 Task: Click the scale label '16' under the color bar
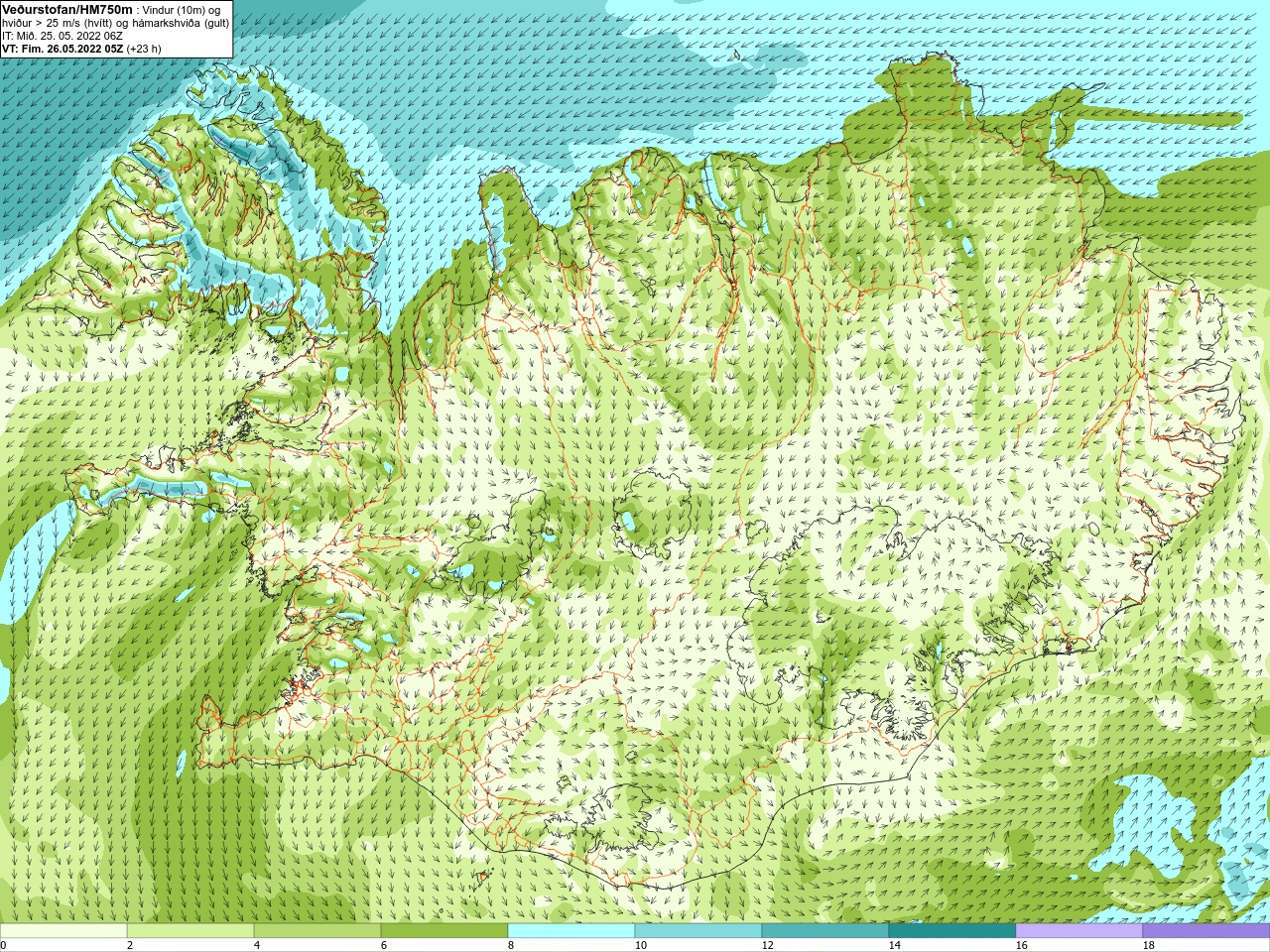pos(1022,945)
